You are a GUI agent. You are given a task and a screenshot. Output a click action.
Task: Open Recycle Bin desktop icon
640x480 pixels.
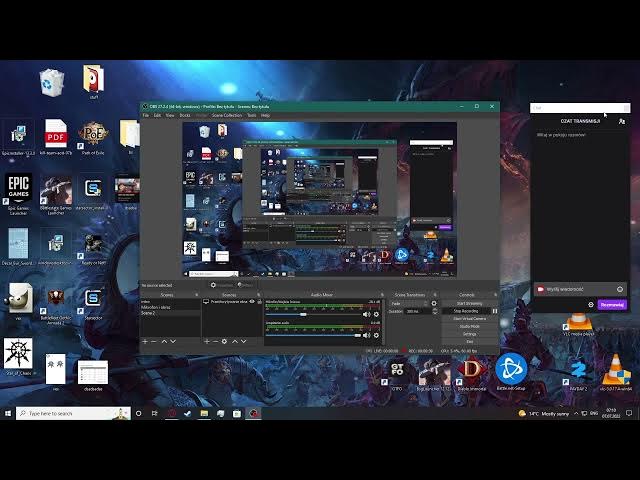tap(51, 83)
